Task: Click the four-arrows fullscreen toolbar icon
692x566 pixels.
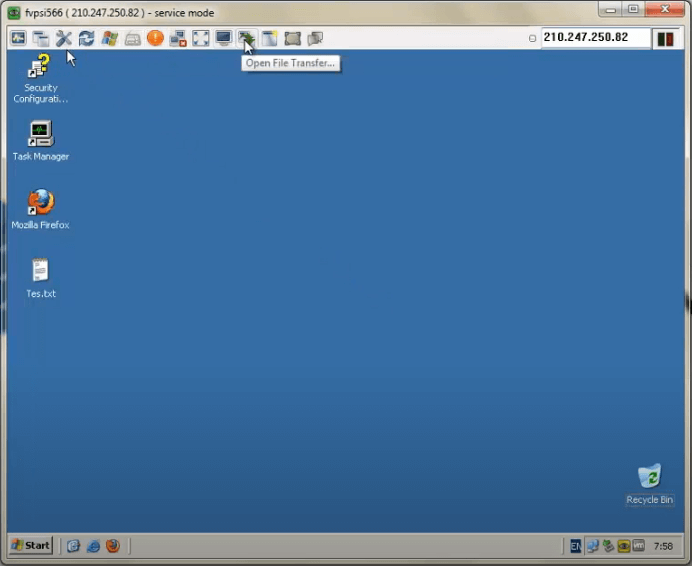Action: click(201, 38)
